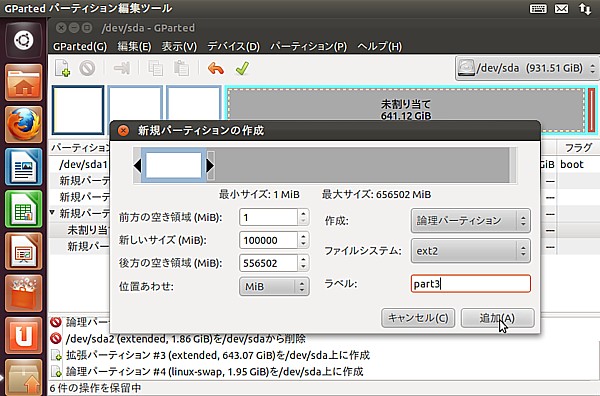Image resolution: width=600 pixels, height=396 pixels.
Task: Undo last operation with orange arrow
Action: [x=216, y=68]
